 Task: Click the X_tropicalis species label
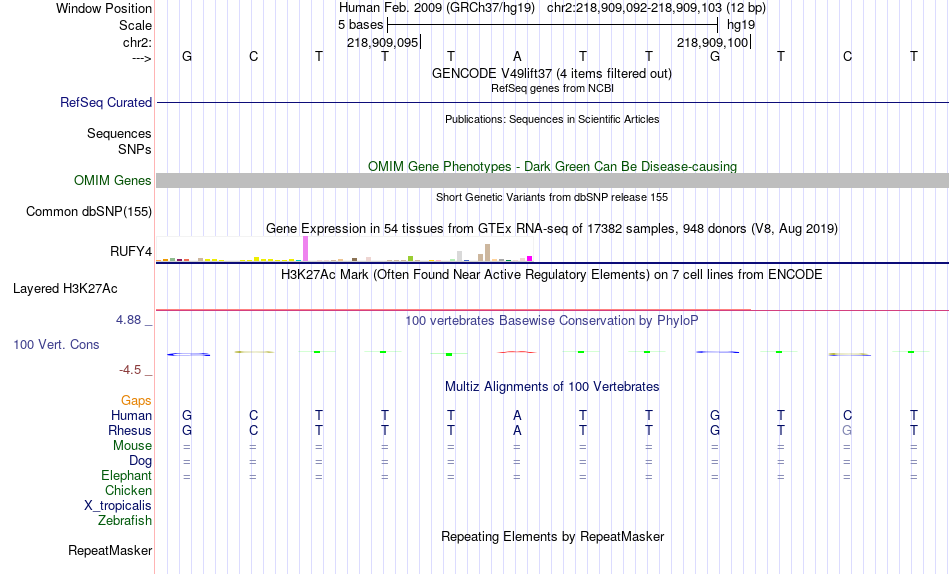click(118, 506)
